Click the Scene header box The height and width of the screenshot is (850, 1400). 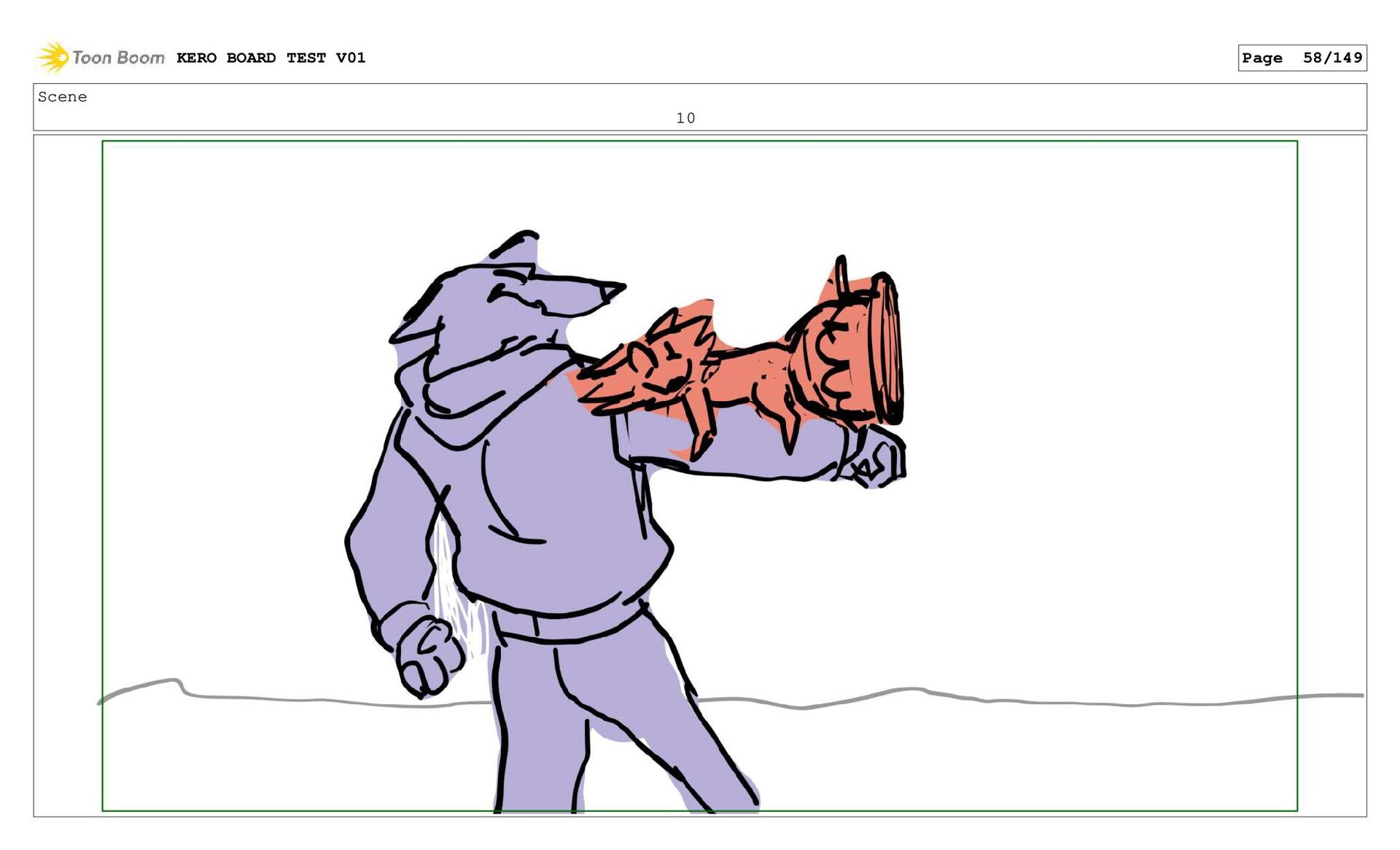click(1021, 106)
